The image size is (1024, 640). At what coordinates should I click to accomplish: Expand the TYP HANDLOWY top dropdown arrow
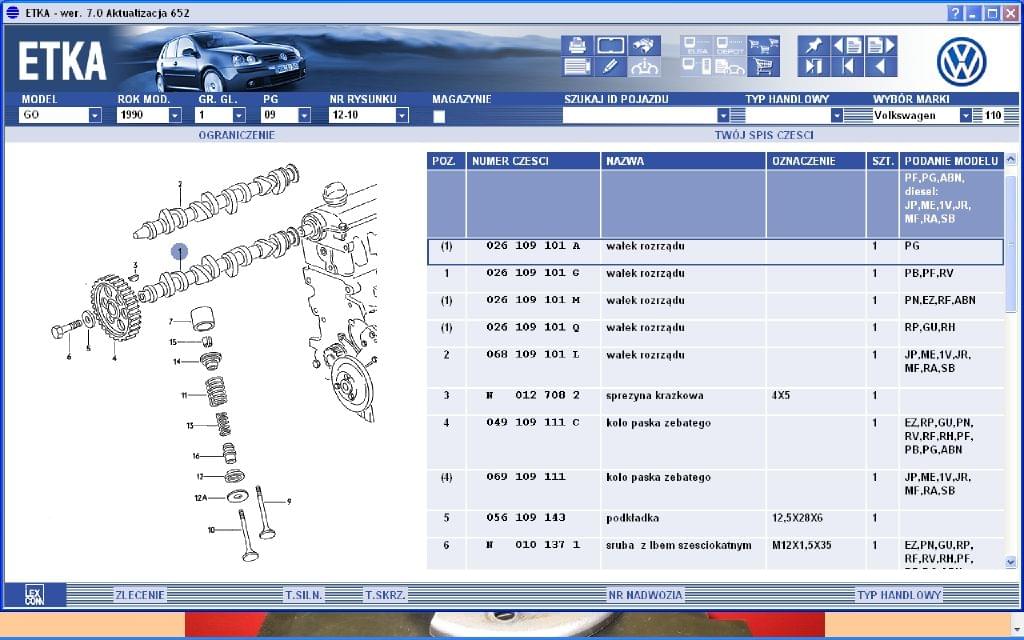(x=837, y=116)
